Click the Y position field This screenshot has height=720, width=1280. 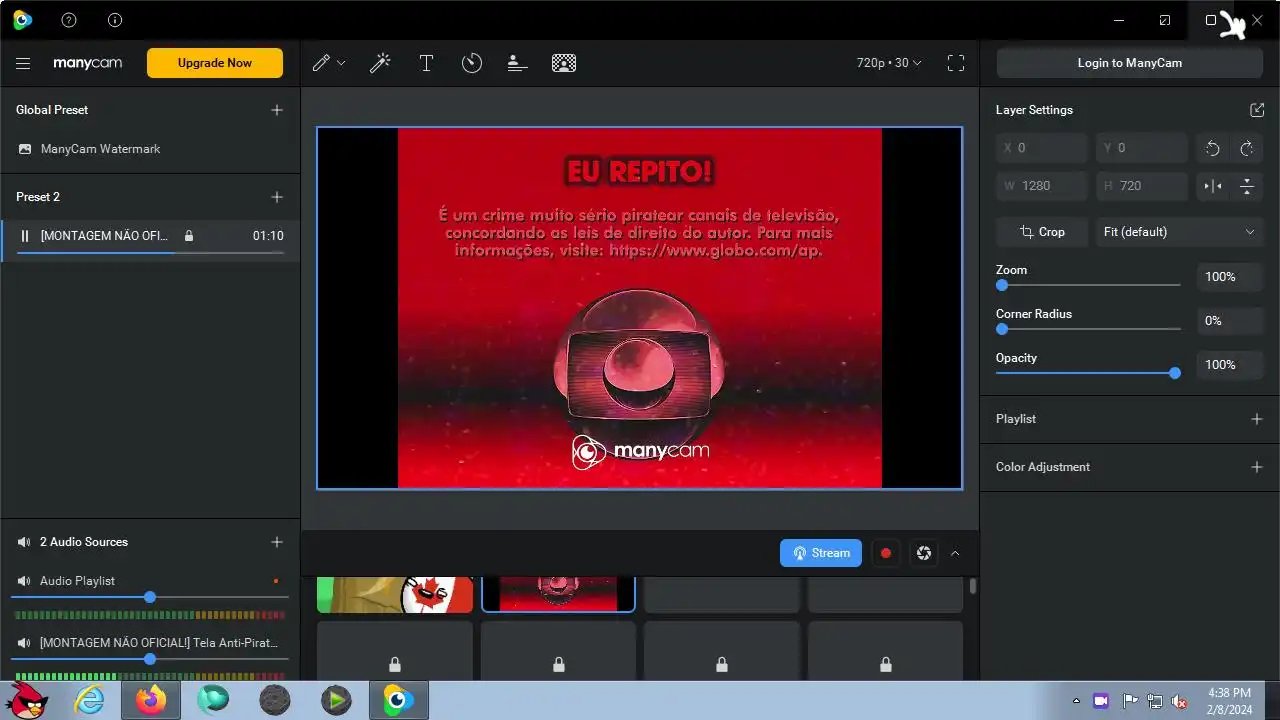tap(1142, 148)
